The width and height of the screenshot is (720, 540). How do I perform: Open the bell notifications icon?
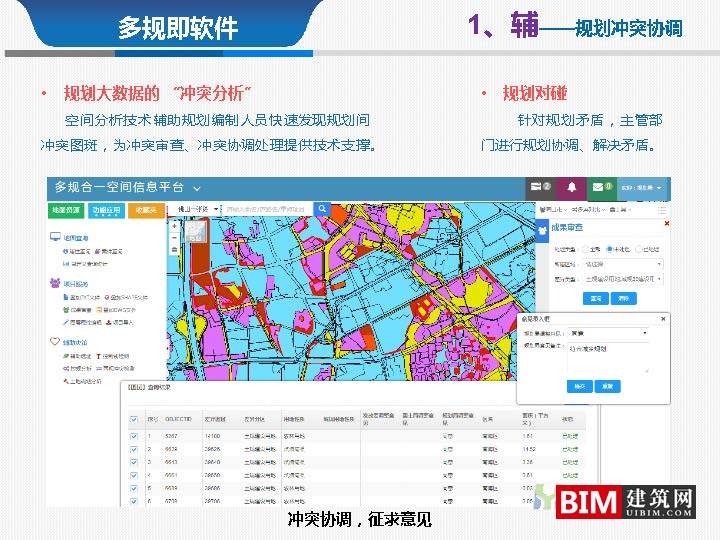[572, 187]
